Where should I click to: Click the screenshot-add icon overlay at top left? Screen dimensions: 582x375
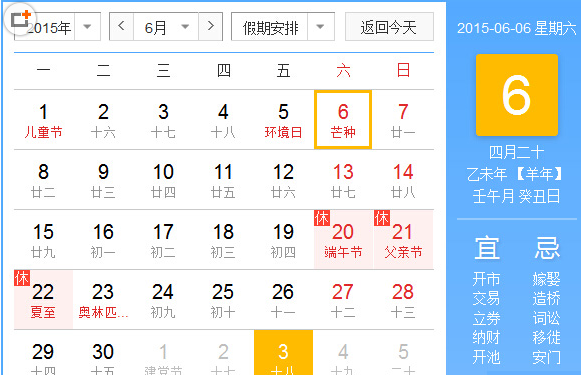click(x=20, y=19)
